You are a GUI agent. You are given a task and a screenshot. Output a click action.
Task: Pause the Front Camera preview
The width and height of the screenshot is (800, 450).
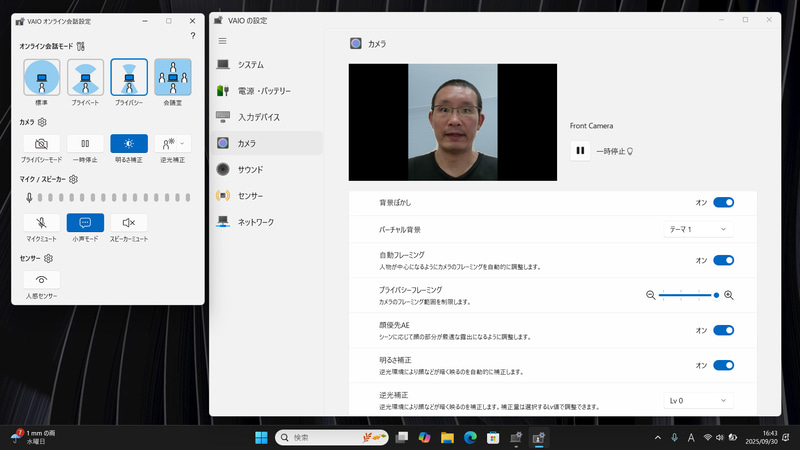point(580,151)
